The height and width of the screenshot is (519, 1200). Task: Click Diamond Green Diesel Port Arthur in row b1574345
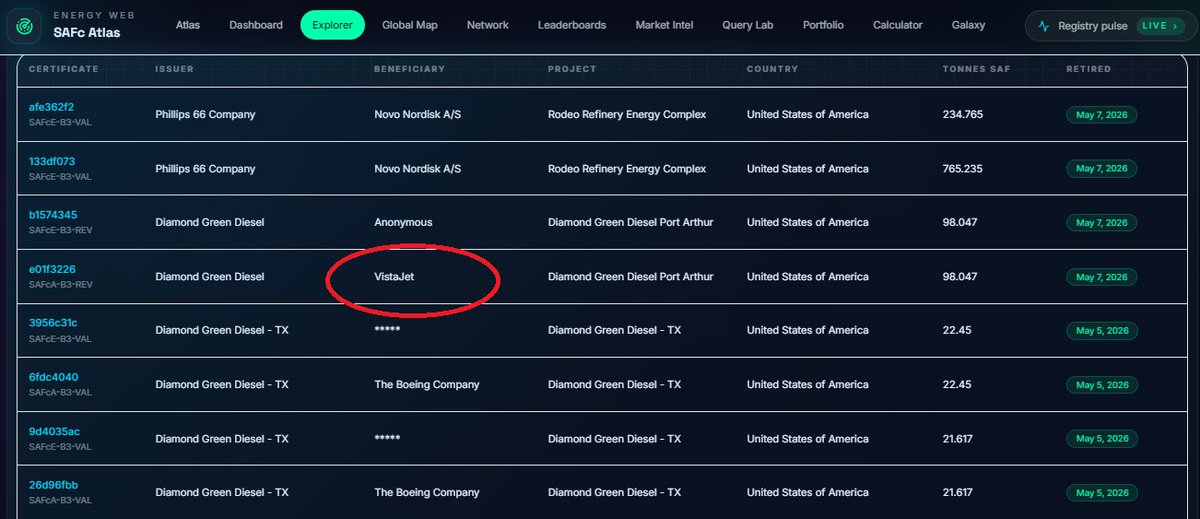[631, 223]
